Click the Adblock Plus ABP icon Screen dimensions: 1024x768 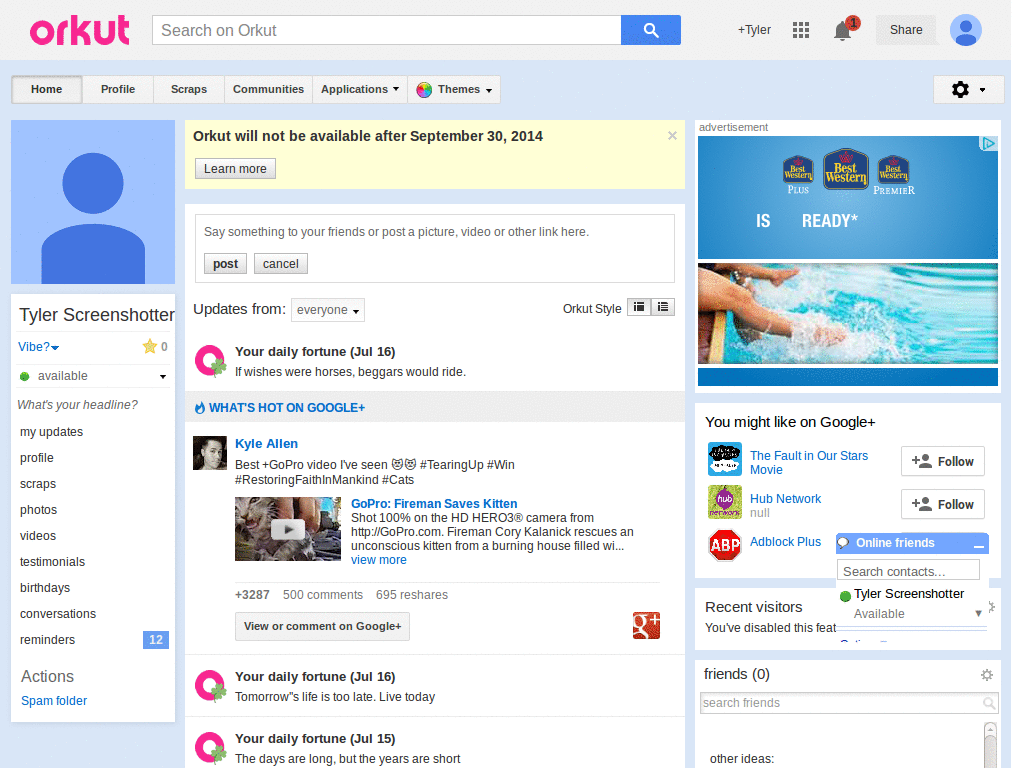click(x=725, y=545)
